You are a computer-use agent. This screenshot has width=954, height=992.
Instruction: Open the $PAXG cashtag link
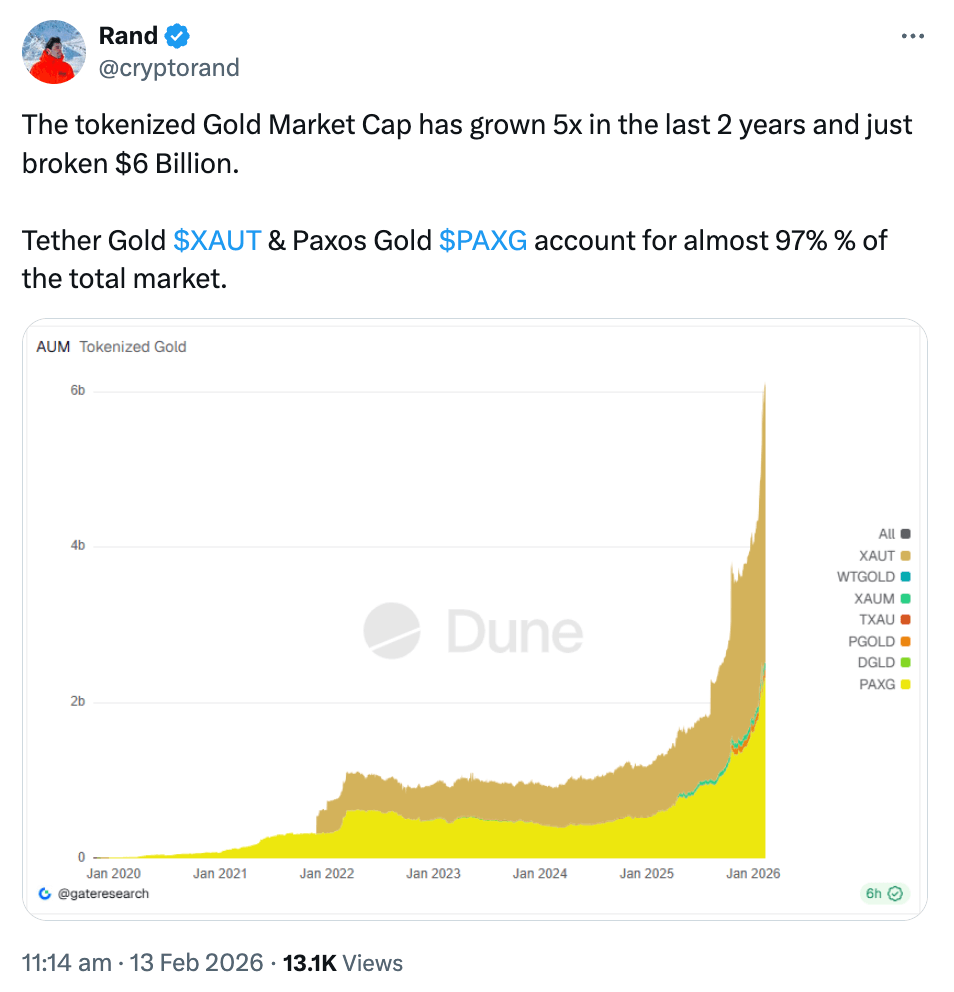coord(482,241)
